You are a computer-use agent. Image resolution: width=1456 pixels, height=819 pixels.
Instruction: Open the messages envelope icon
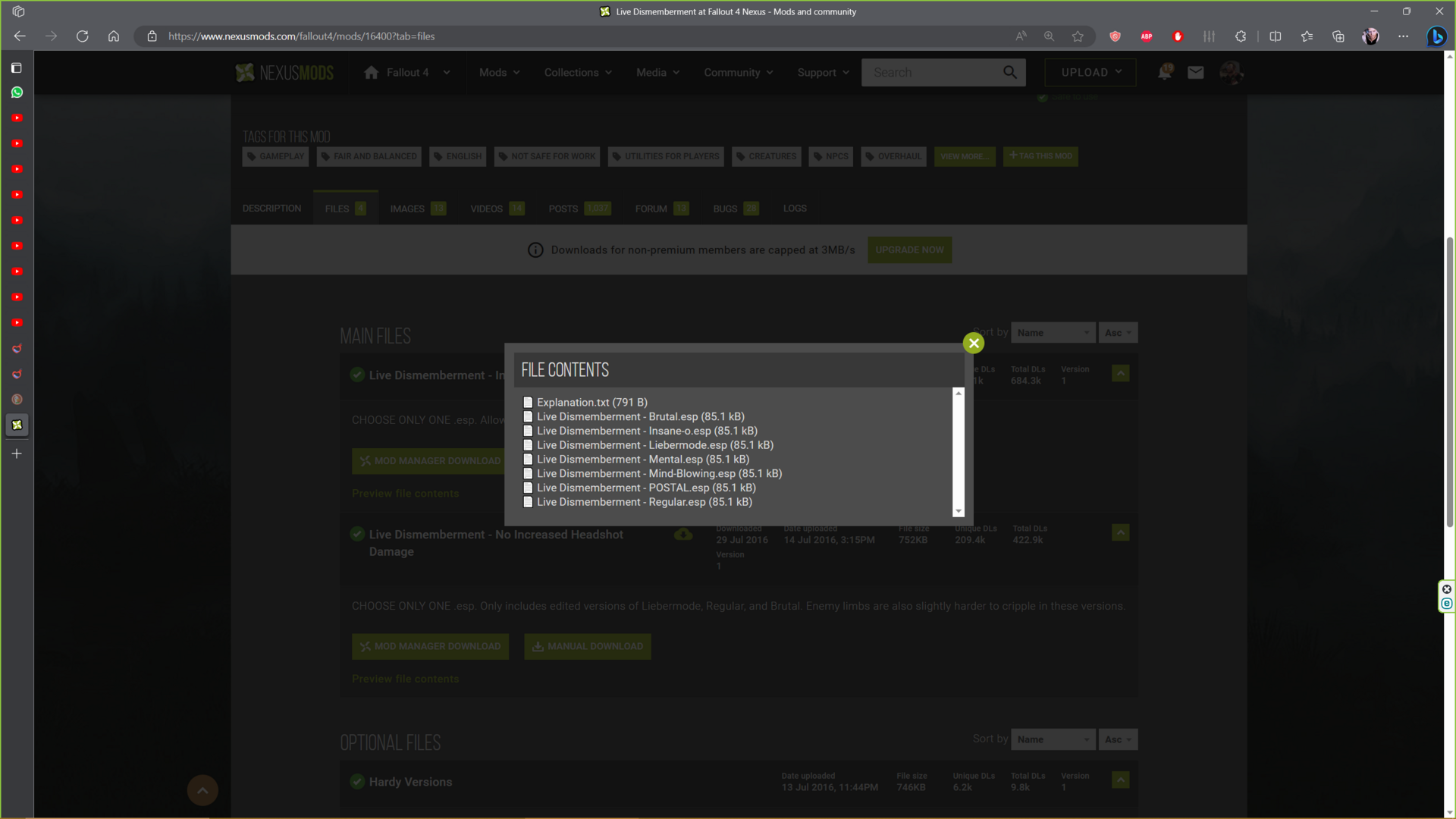click(x=1196, y=72)
